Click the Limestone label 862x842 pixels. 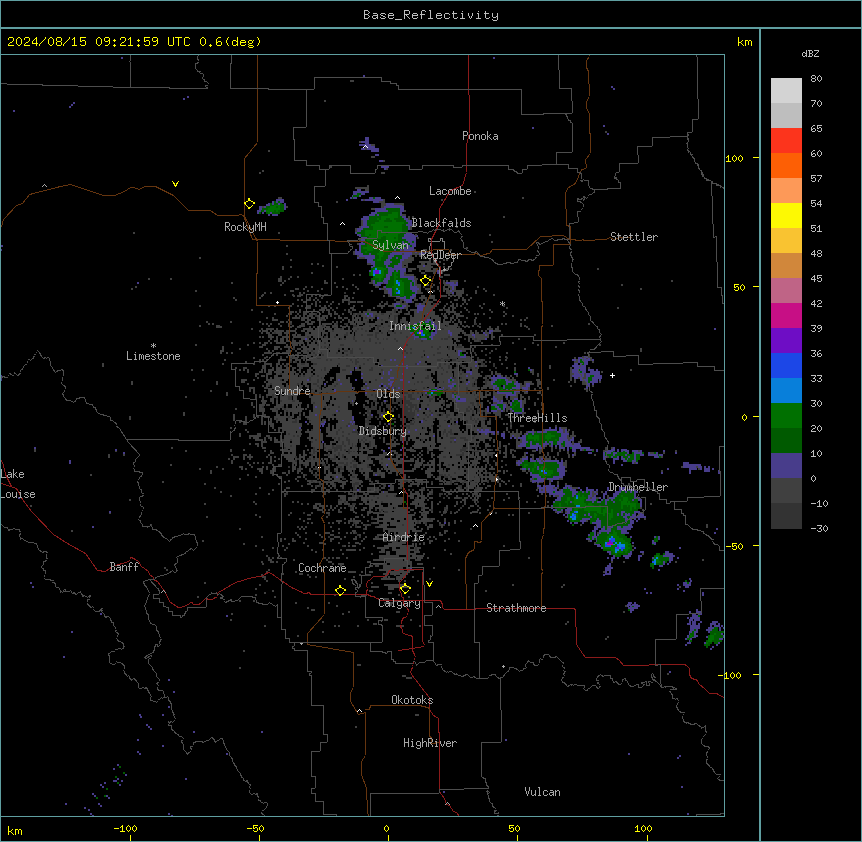[153, 356]
